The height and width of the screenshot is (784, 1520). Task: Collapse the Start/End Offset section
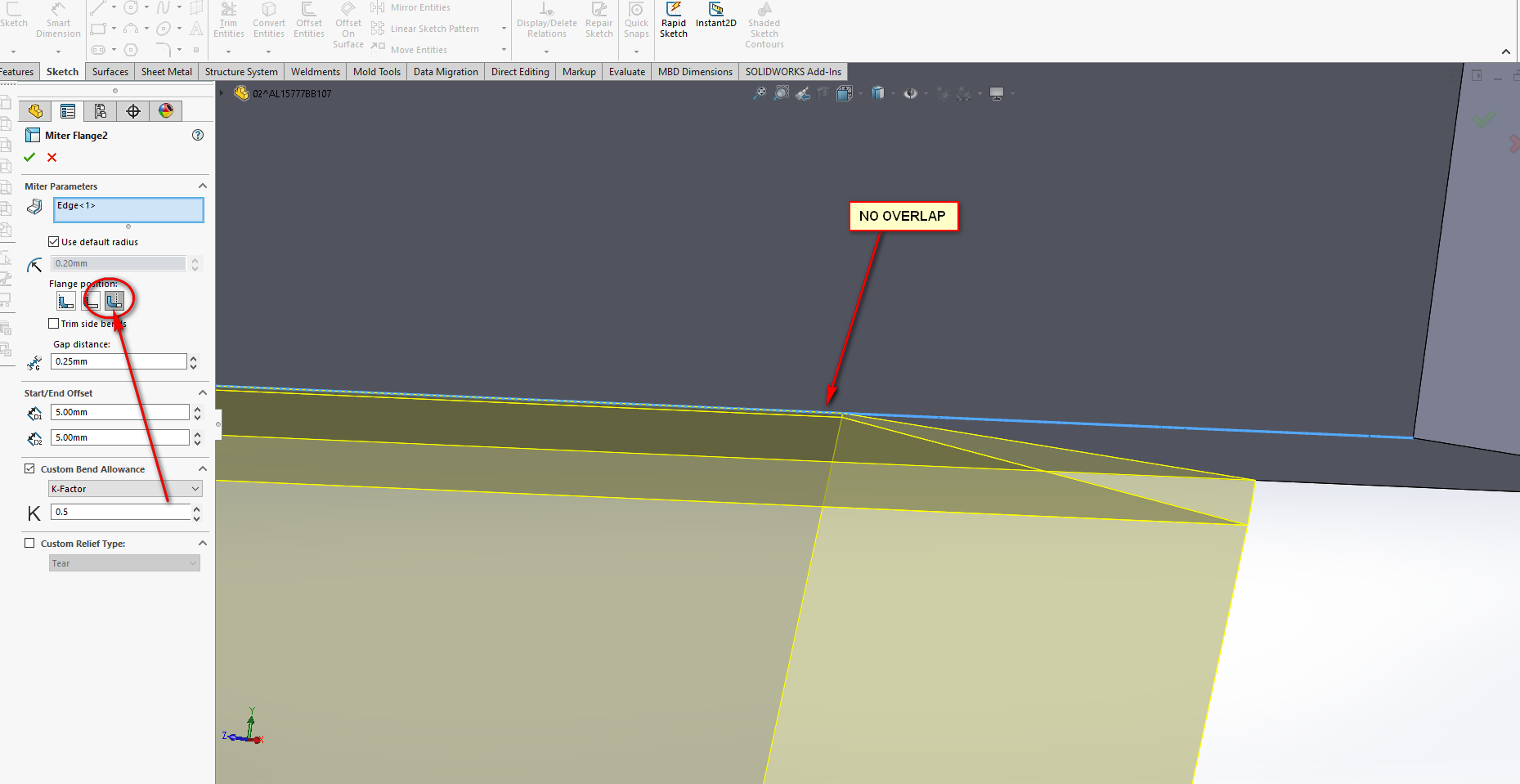click(203, 393)
